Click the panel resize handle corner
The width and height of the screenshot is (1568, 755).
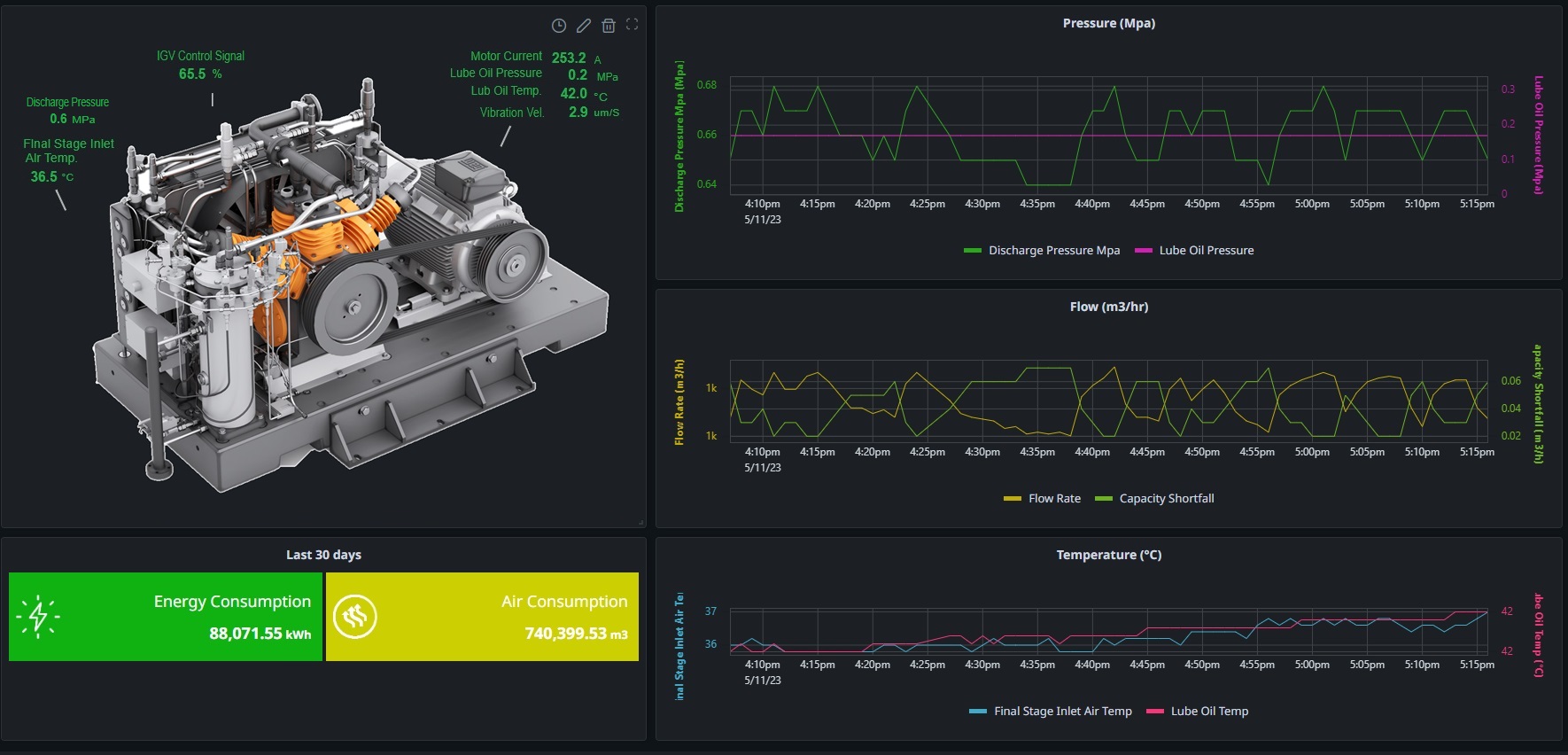tap(641, 523)
